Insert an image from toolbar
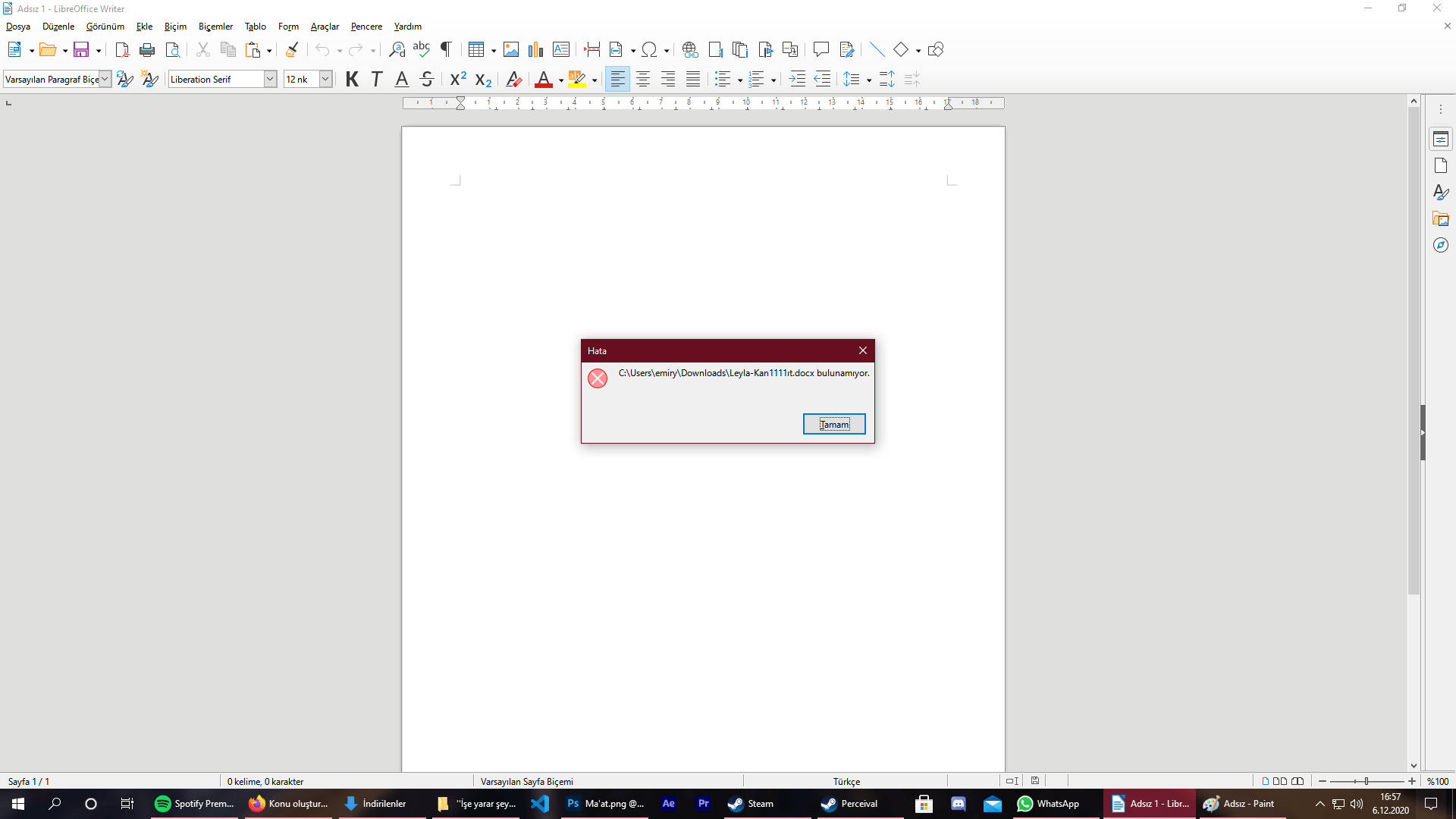Viewport: 1456px width, 819px height. [511, 50]
